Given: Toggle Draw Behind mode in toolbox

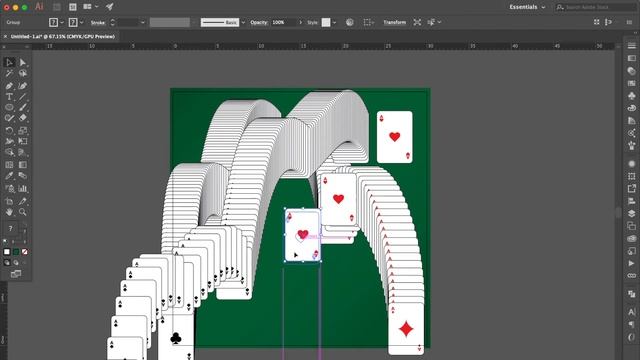Looking at the screenshot, I should pos(16,262).
